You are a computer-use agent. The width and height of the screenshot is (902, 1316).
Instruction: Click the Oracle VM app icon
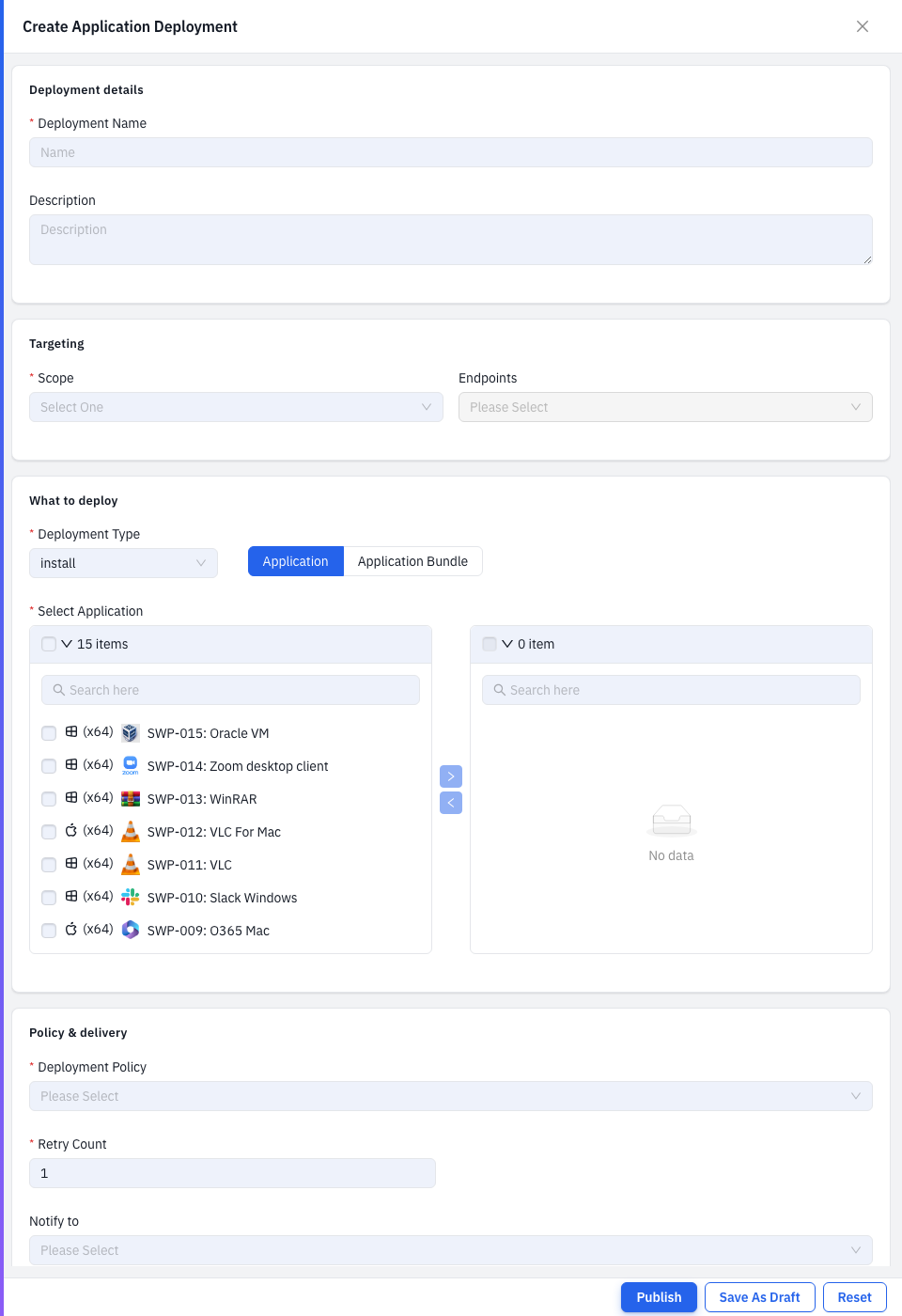[x=131, y=733]
